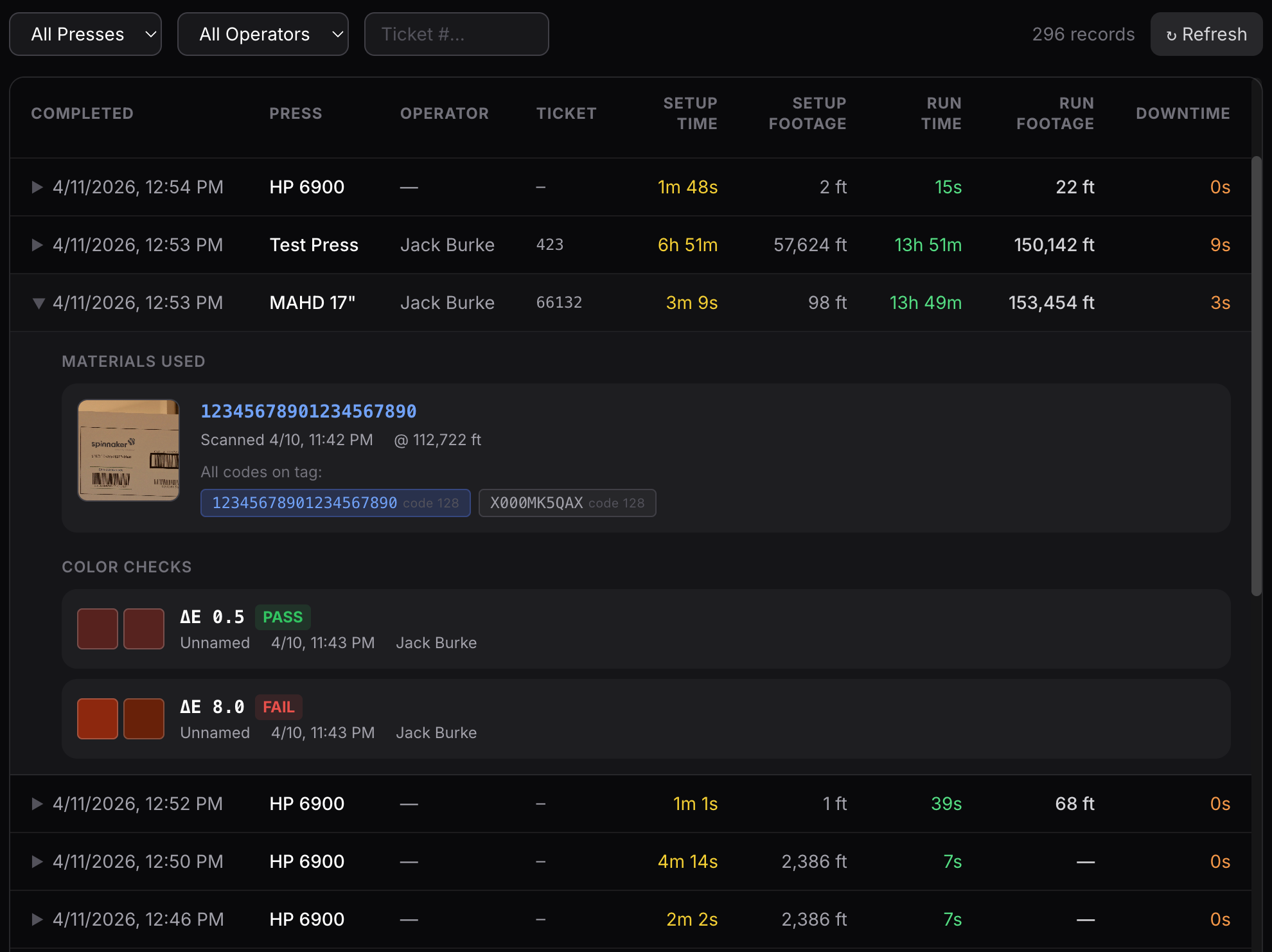The width and height of the screenshot is (1272, 952).
Task: Click the FAIL badge on ΔE 8.0
Action: pyautogui.click(x=278, y=707)
